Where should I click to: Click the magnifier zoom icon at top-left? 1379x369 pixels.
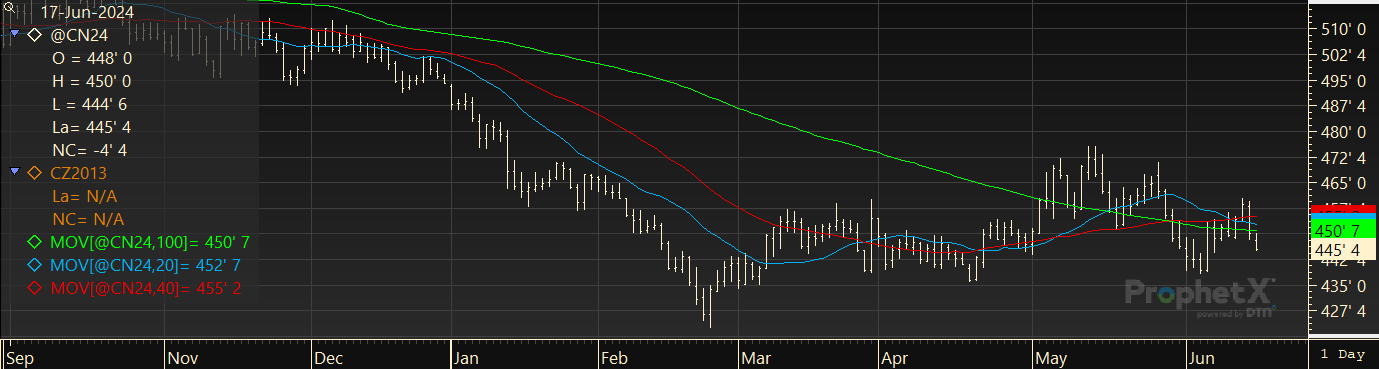[8, 7]
